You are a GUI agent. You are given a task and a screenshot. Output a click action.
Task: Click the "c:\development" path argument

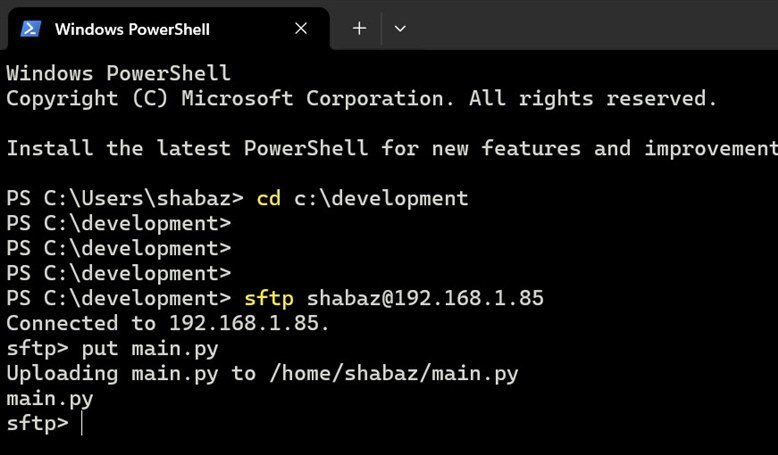(x=380, y=198)
